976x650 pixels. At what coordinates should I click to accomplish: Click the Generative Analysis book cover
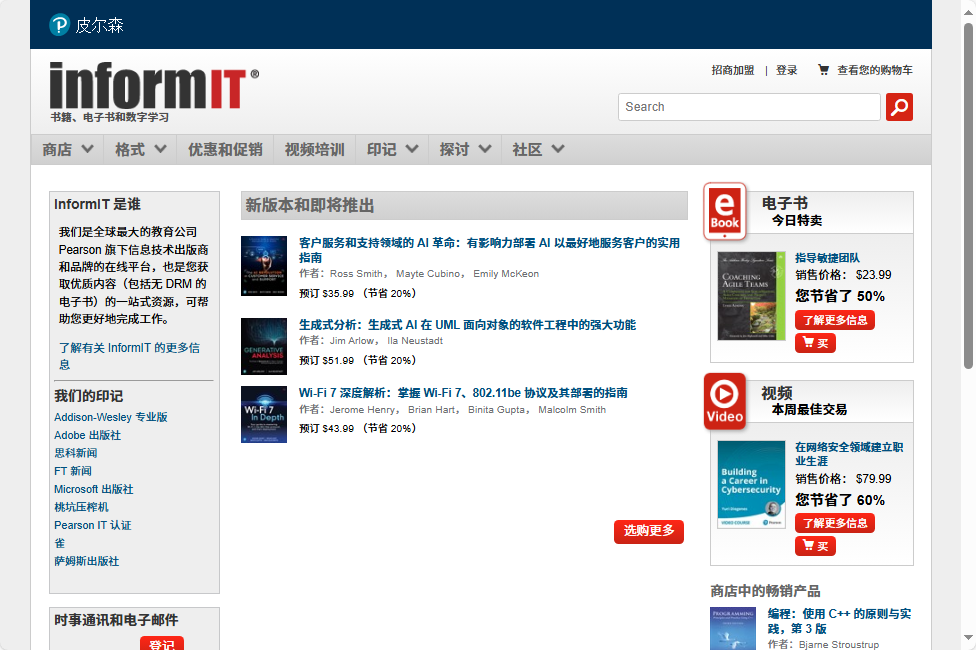point(264,346)
